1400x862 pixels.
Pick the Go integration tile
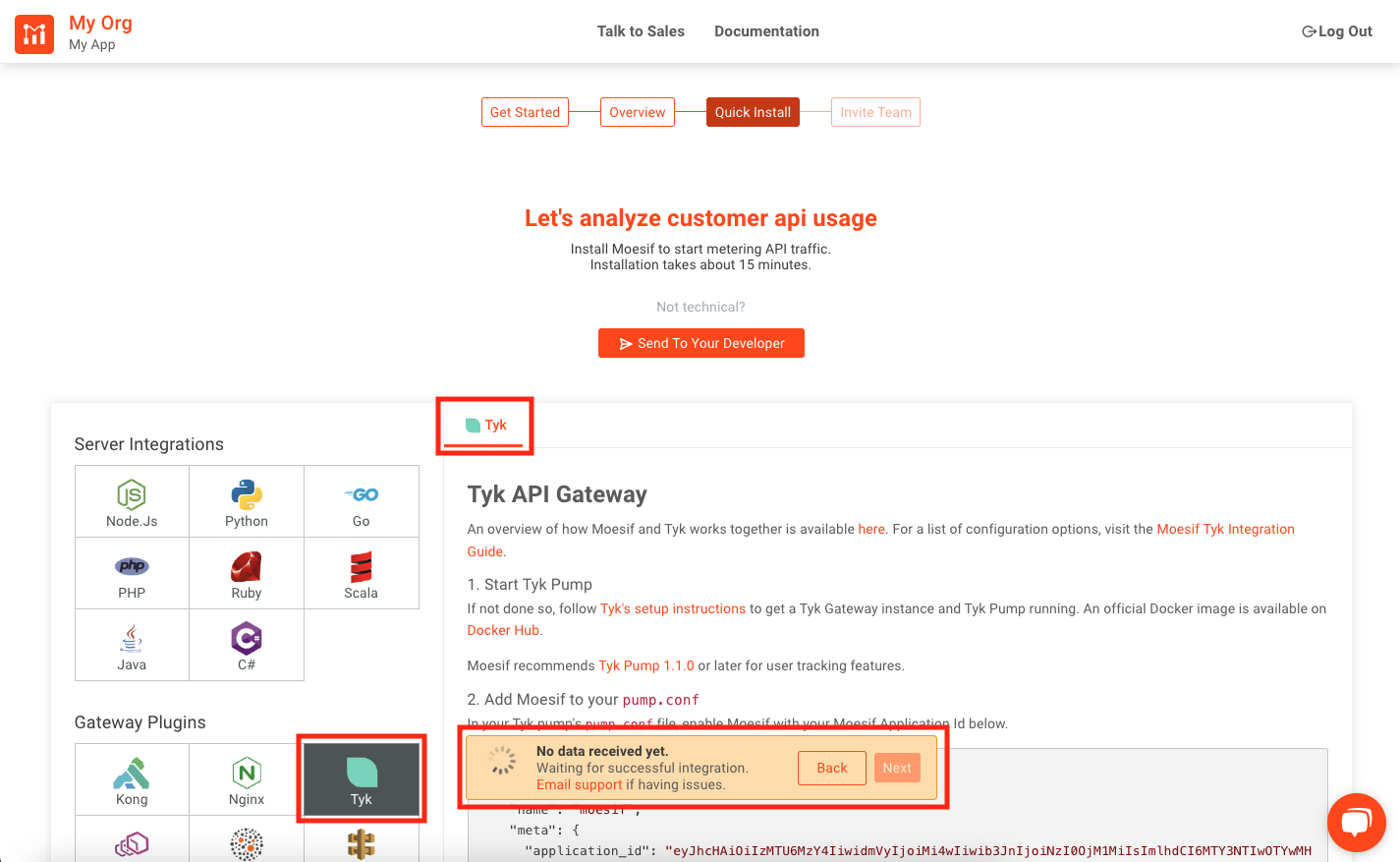coord(362,501)
